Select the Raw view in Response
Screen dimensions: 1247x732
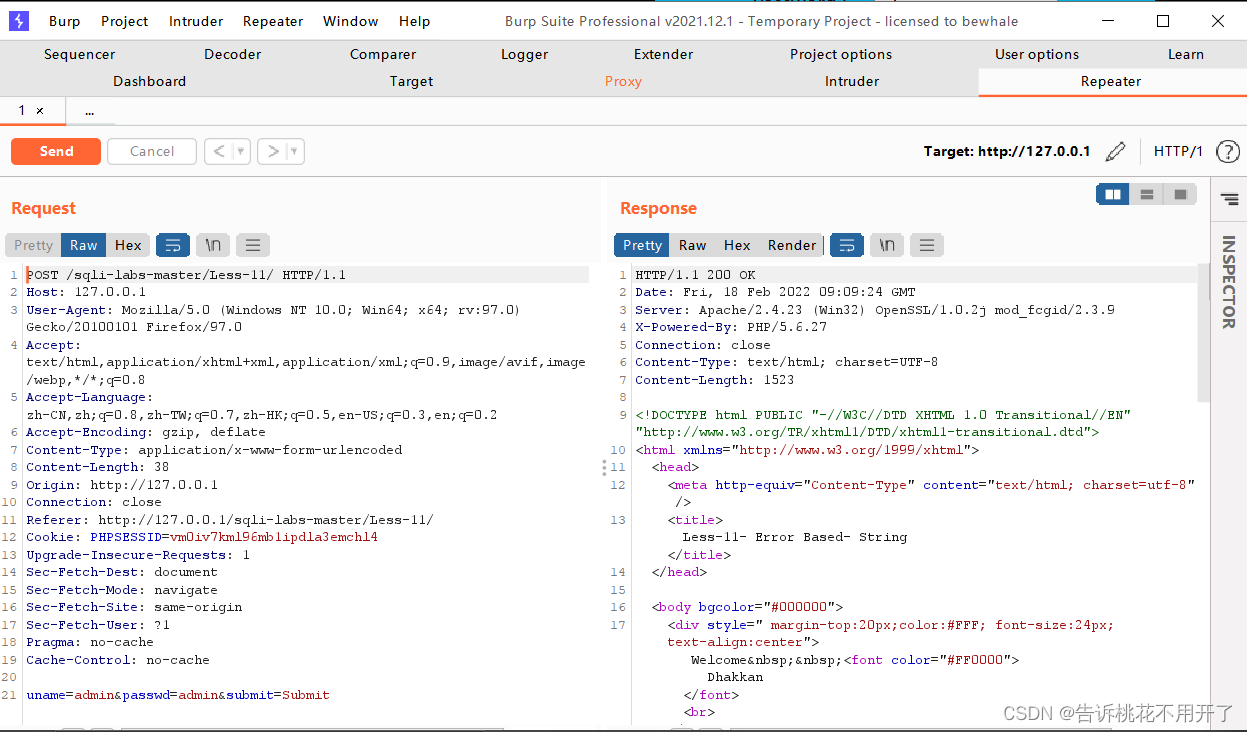[693, 245]
